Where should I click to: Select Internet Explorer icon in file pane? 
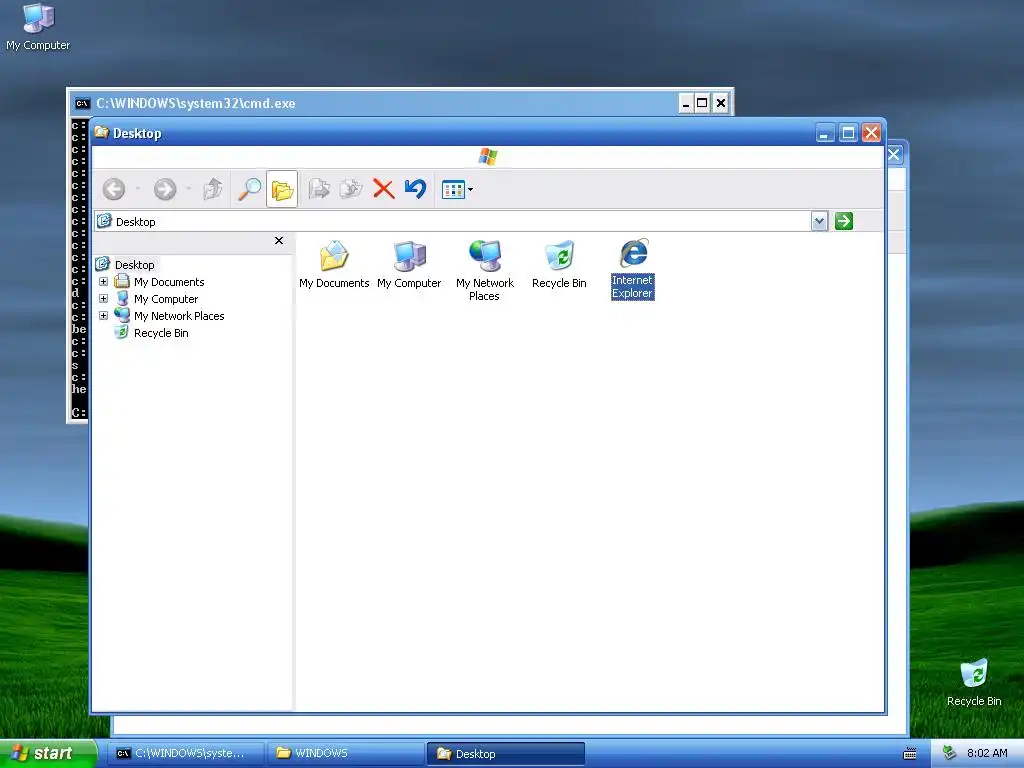point(632,269)
